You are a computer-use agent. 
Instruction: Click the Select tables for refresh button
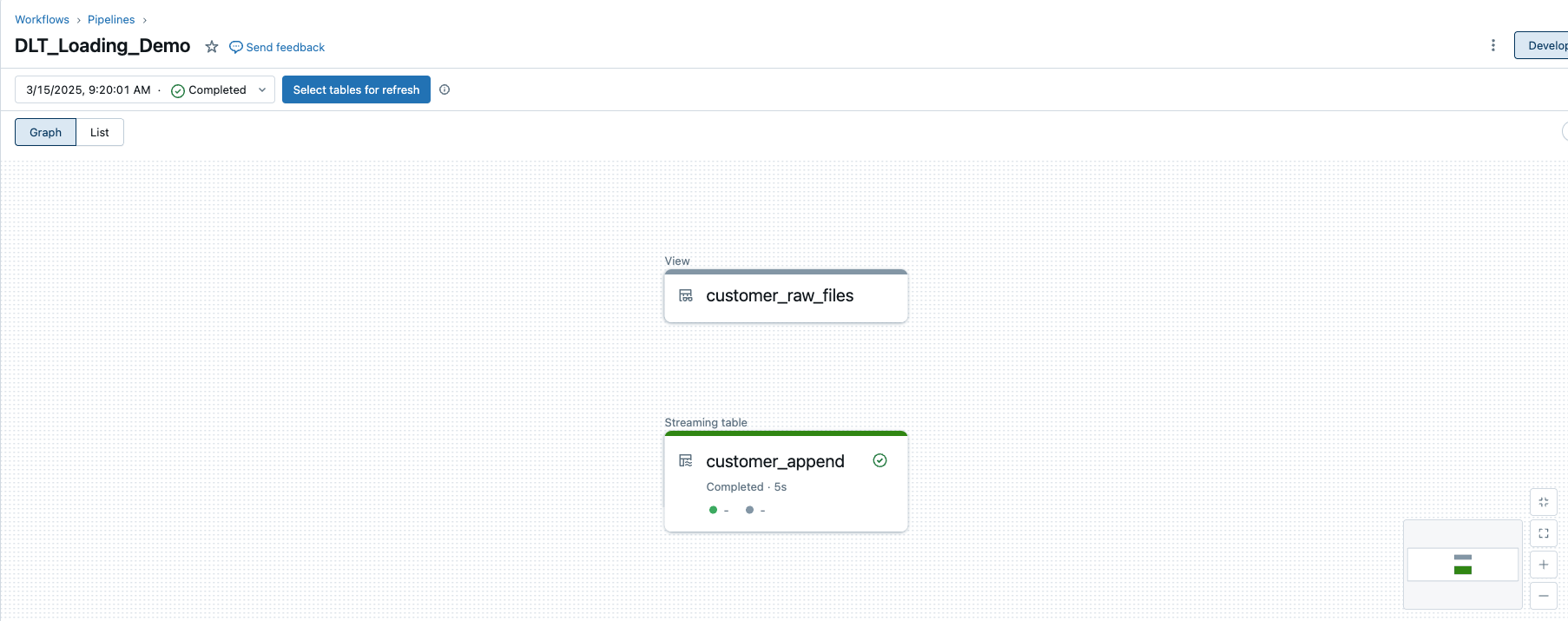(x=356, y=89)
